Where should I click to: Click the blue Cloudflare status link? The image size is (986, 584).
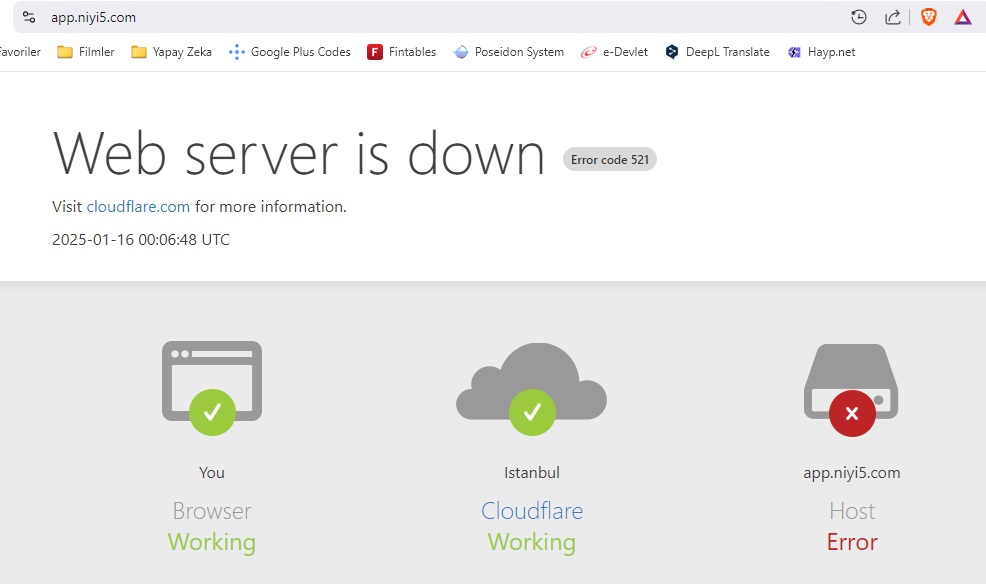click(x=532, y=511)
